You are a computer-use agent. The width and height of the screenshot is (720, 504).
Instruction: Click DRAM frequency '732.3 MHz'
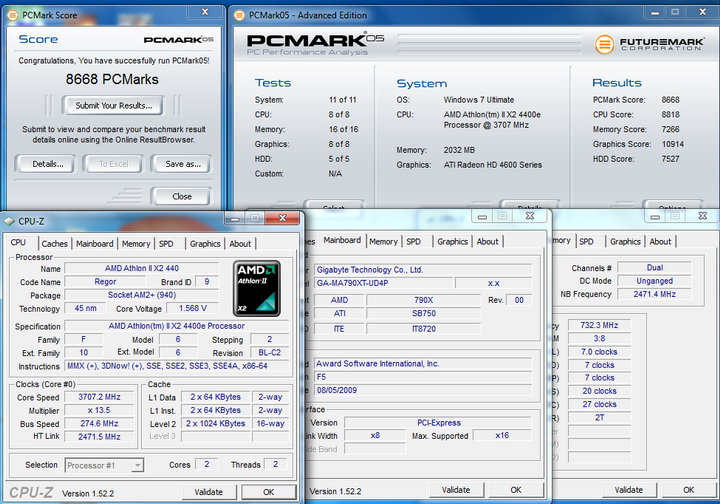pos(599,325)
